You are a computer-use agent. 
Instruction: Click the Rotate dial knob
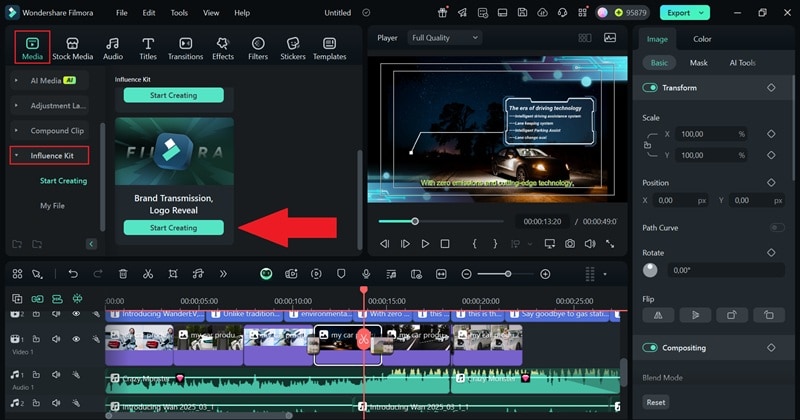(x=650, y=270)
